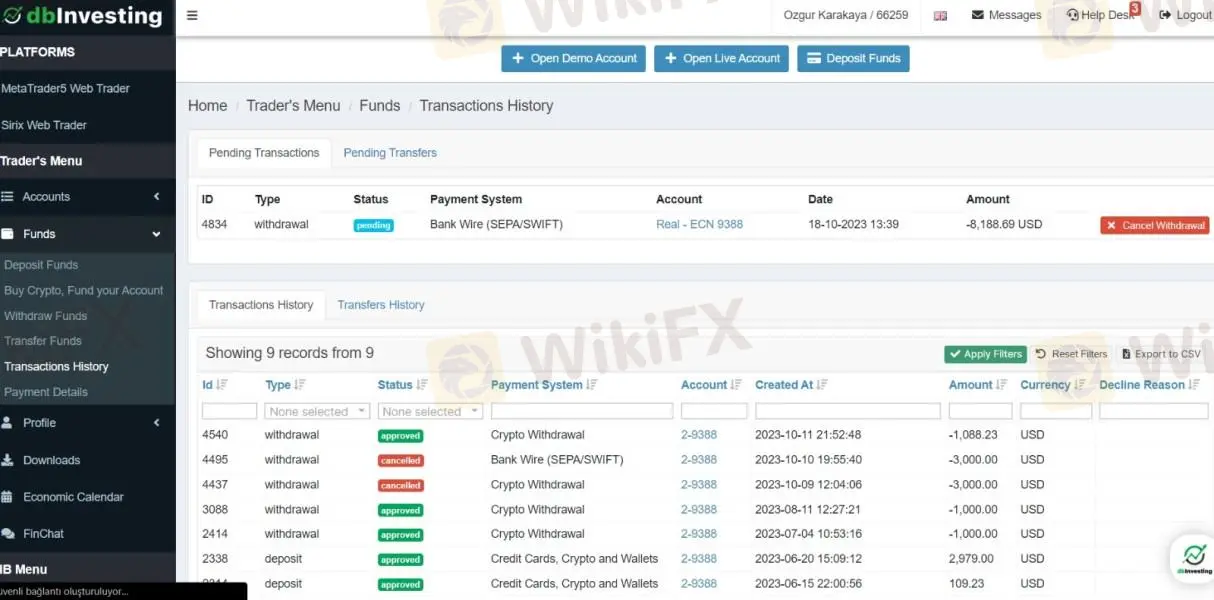Image resolution: width=1214 pixels, height=600 pixels.
Task: Click the Logout icon
Action: 1165,15
